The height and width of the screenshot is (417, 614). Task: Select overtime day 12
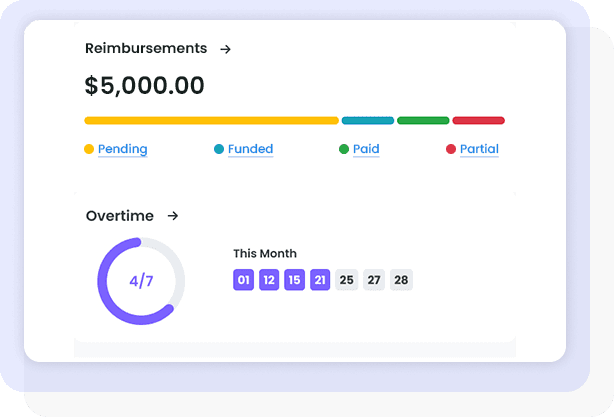click(x=269, y=280)
